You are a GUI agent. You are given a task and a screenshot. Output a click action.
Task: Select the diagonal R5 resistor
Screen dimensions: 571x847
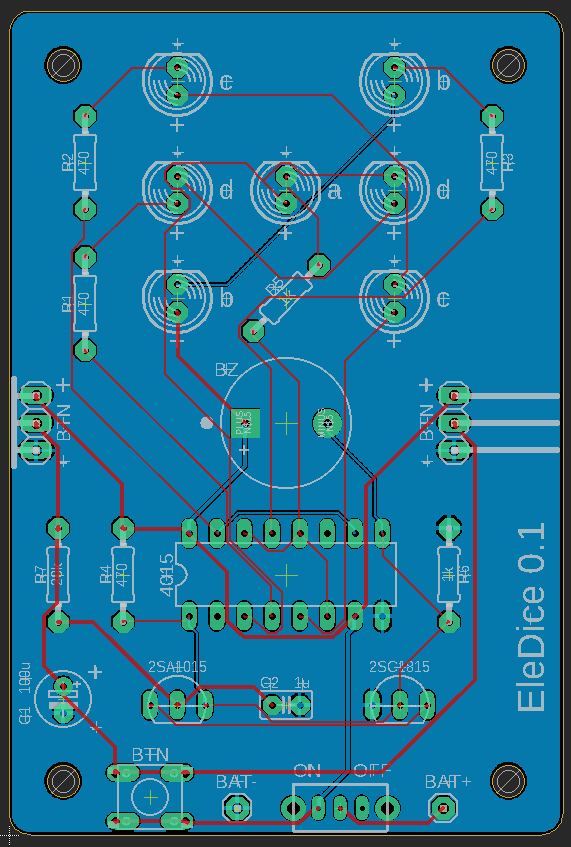click(x=285, y=298)
